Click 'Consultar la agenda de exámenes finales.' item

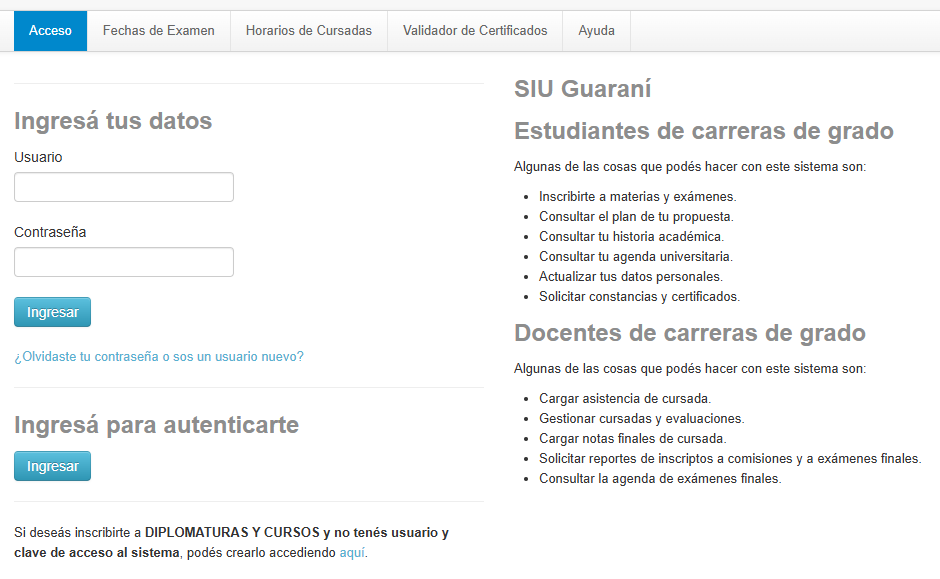(660, 479)
